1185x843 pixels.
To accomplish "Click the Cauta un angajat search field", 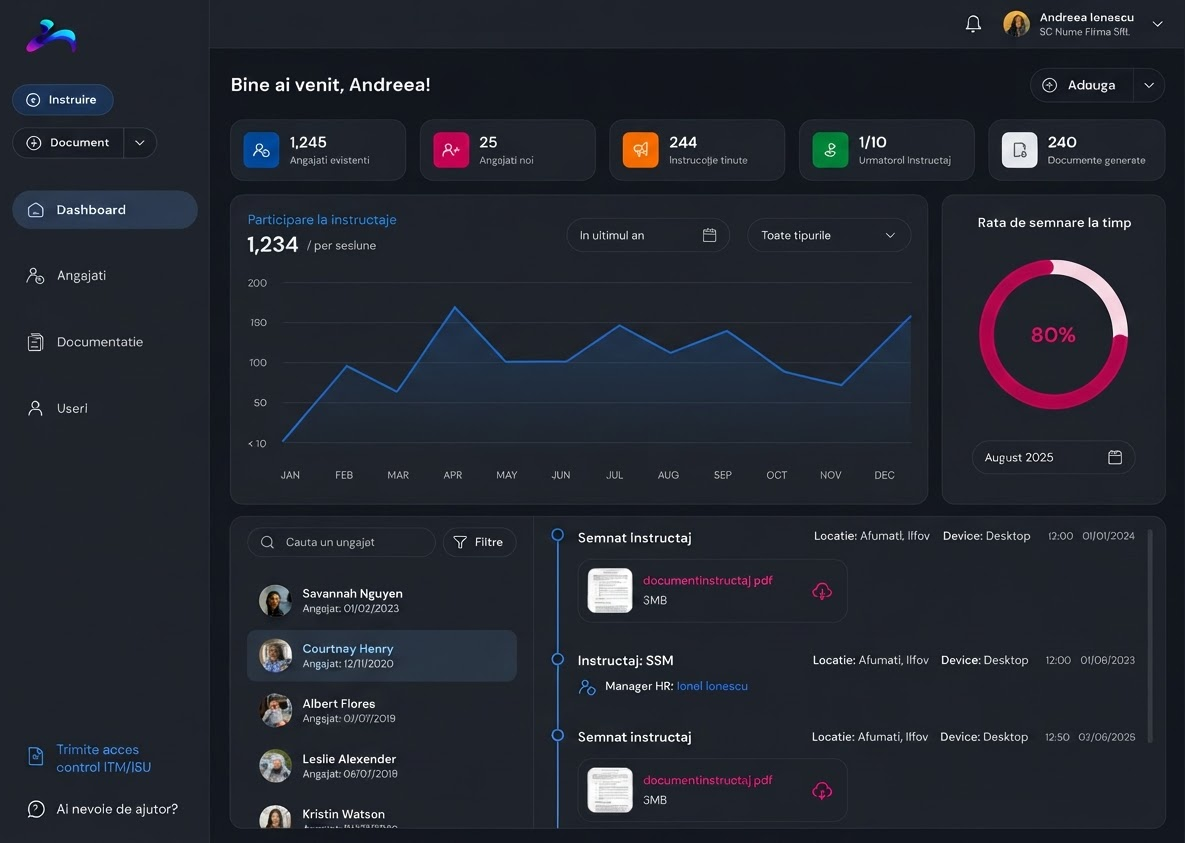I will pos(342,542).
